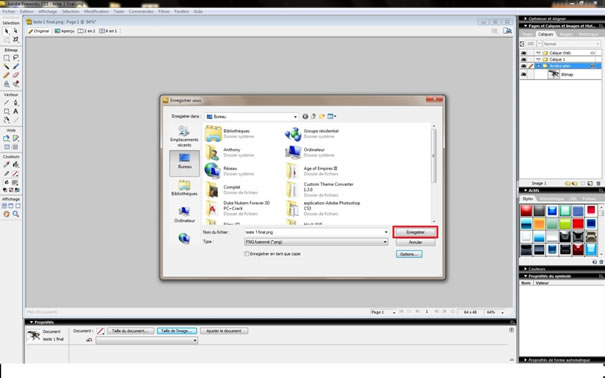The height and width of the screenshot is (378, 605).
Task: Open the Normal blend mode dropdown
Action: click(x=571, y=44)
